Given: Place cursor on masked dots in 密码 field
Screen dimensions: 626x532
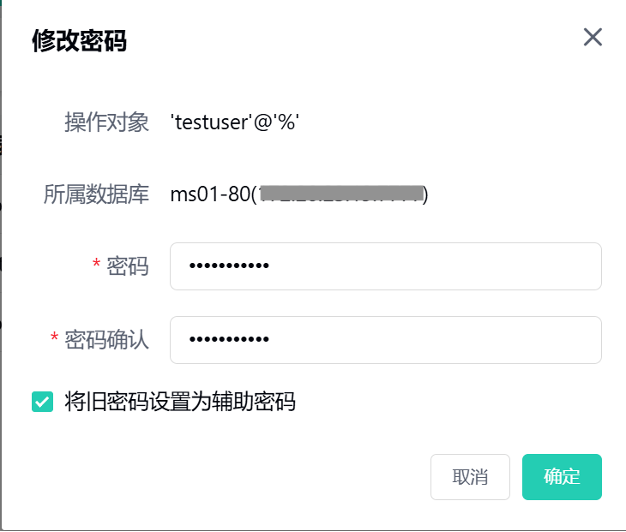Looking at the screenshot, I should [x=229, y=265].
